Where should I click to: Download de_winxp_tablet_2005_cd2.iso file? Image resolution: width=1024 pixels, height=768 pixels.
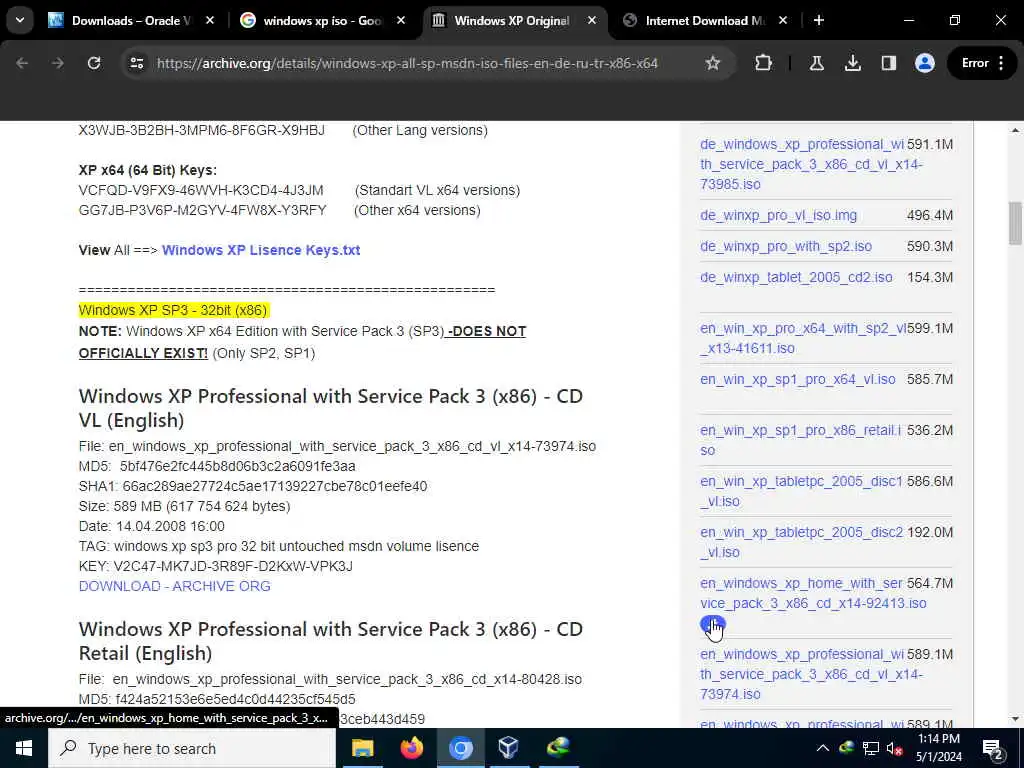click(x=796, y=278)
